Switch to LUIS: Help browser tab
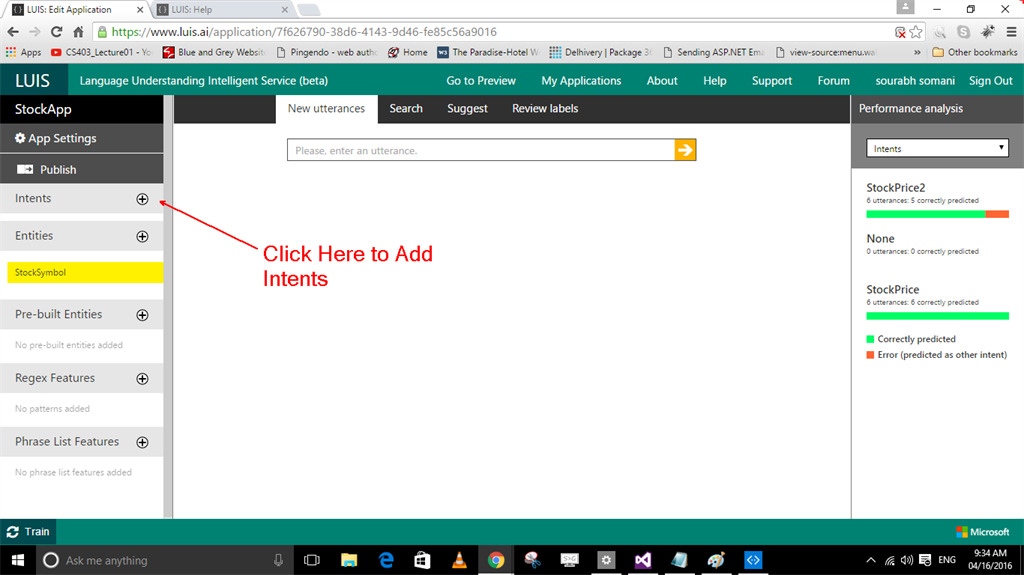Image resolution: width=1024 pixels, height=575 pixels. (x=222, y=10)
